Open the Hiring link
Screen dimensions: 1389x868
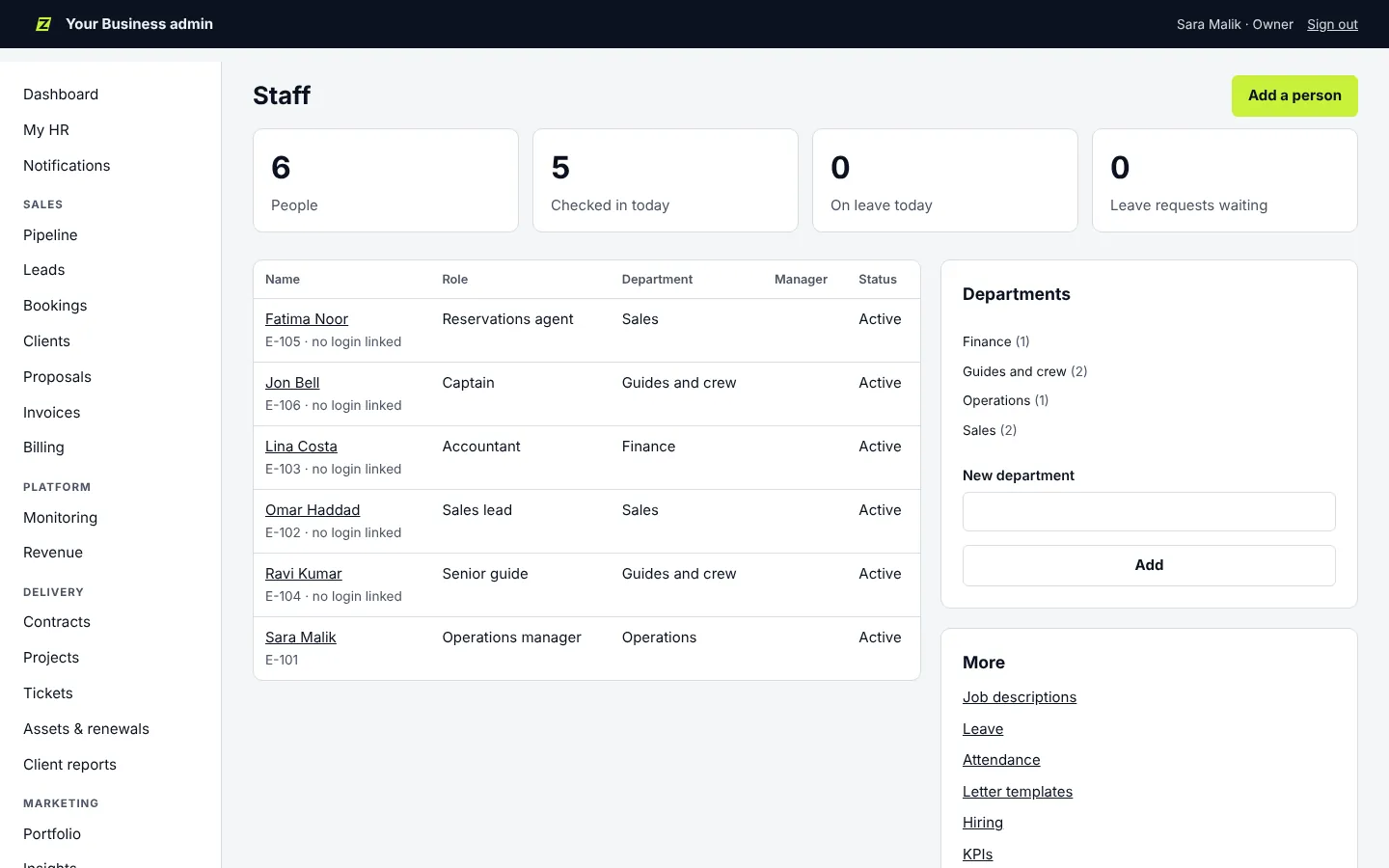tap(983, 823)
